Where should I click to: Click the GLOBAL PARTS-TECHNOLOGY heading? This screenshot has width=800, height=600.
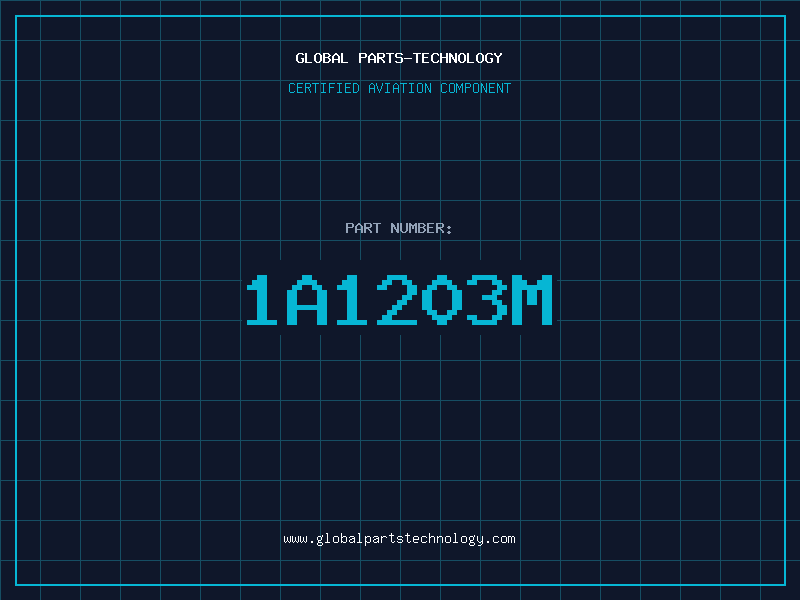[399, 58]
